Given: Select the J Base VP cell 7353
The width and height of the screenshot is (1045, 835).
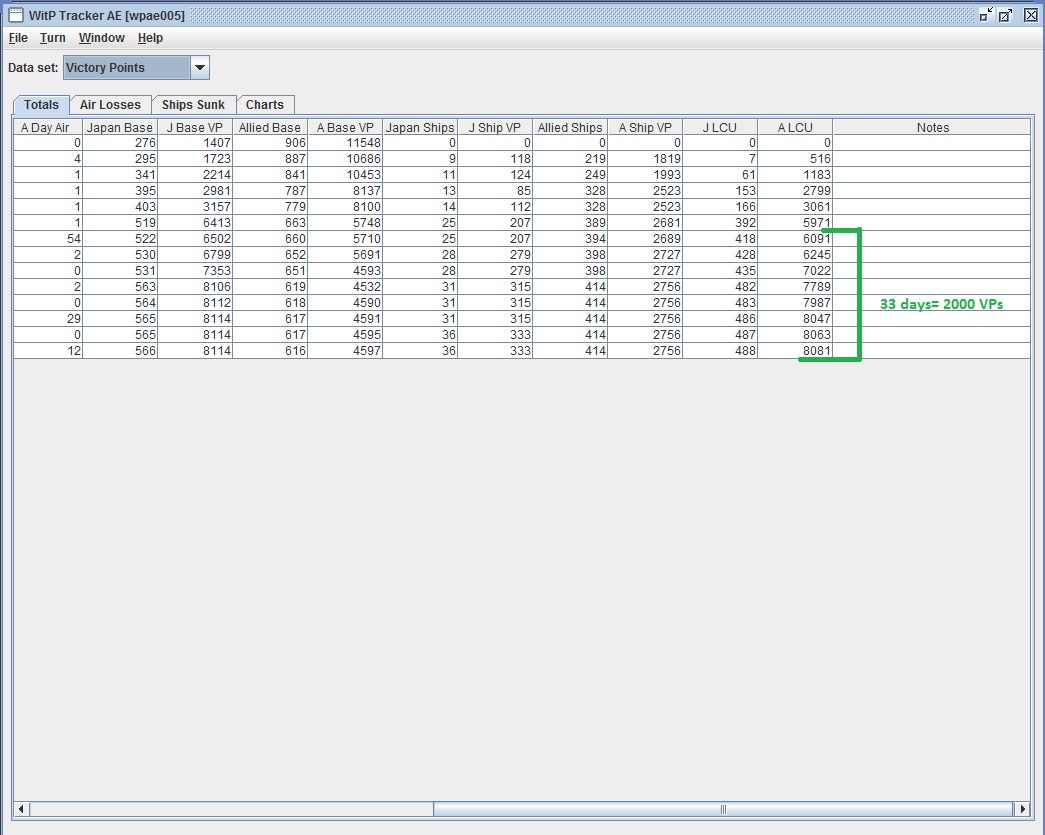Looking at the screenshot, I should point(195,271).
